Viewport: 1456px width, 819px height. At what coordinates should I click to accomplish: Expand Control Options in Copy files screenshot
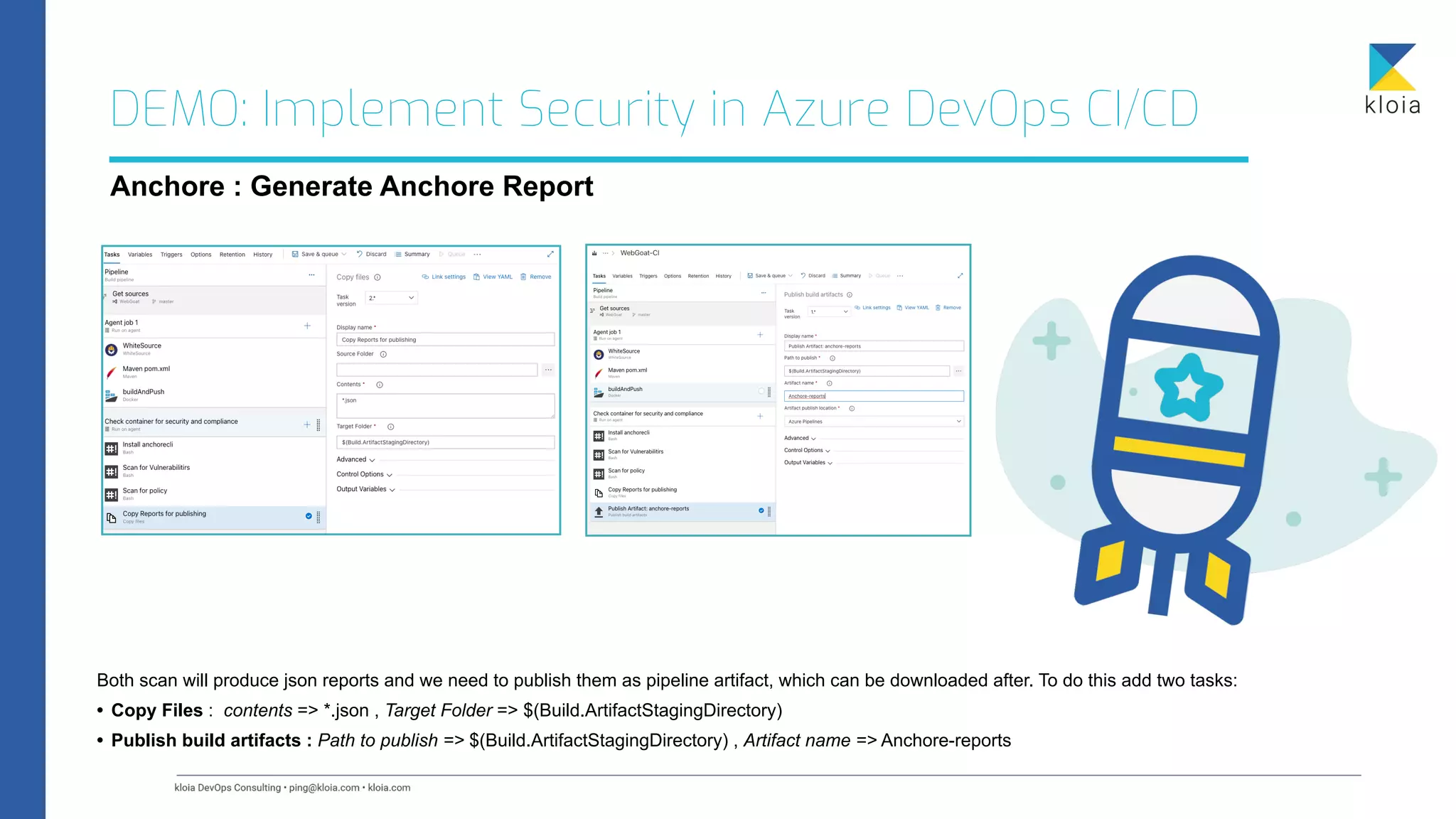click(364, 475)
